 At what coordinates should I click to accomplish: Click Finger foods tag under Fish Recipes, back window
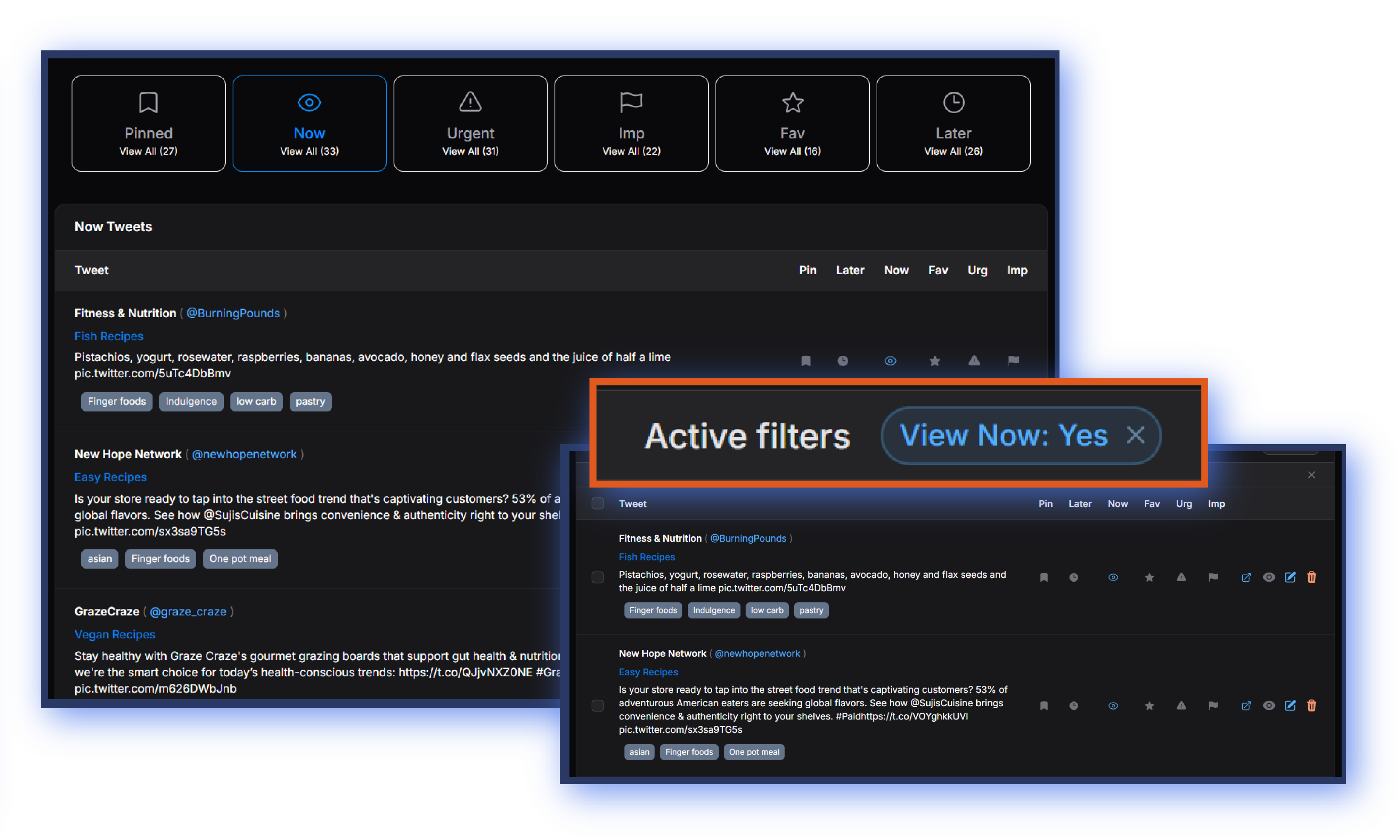click(117, 401)
